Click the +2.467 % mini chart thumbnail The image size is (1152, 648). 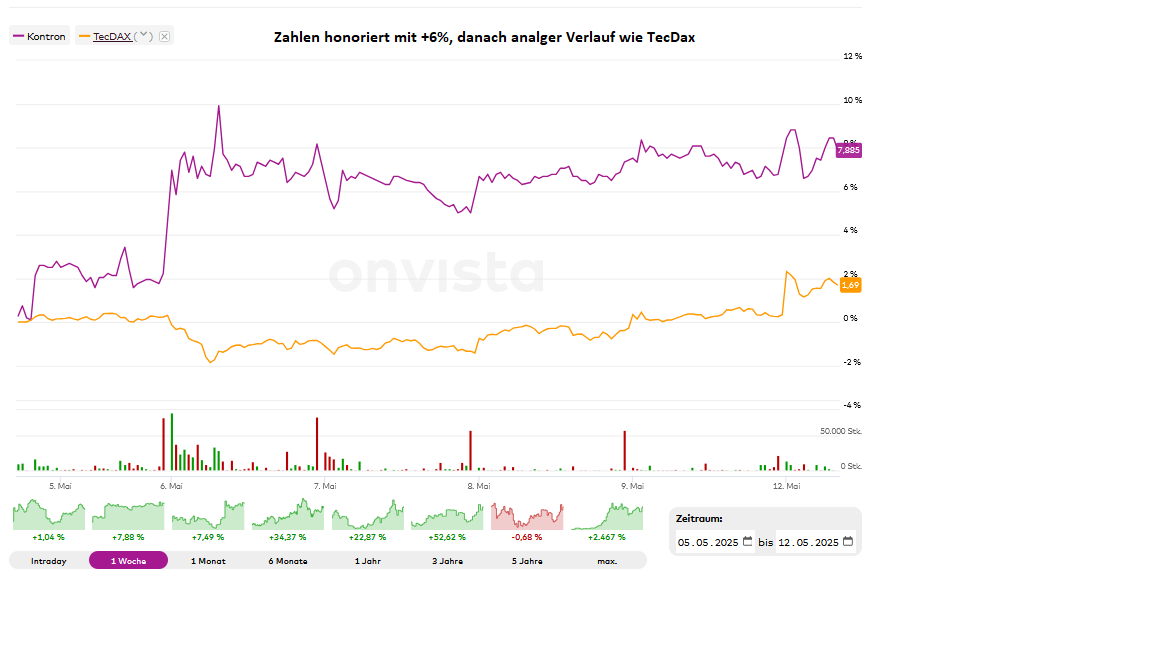[x=607, y=516]
